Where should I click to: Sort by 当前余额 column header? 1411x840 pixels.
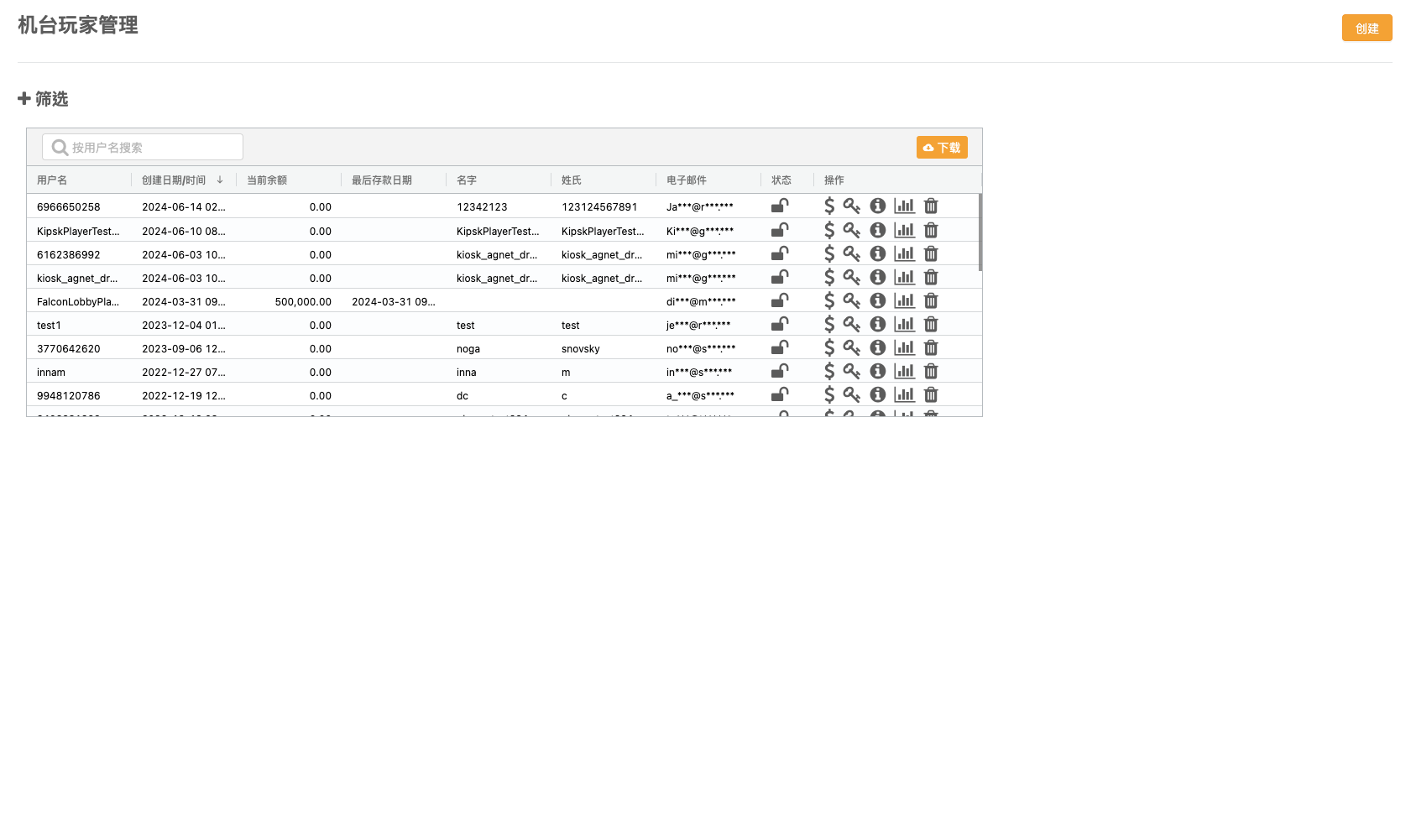(x=267, y=180)
